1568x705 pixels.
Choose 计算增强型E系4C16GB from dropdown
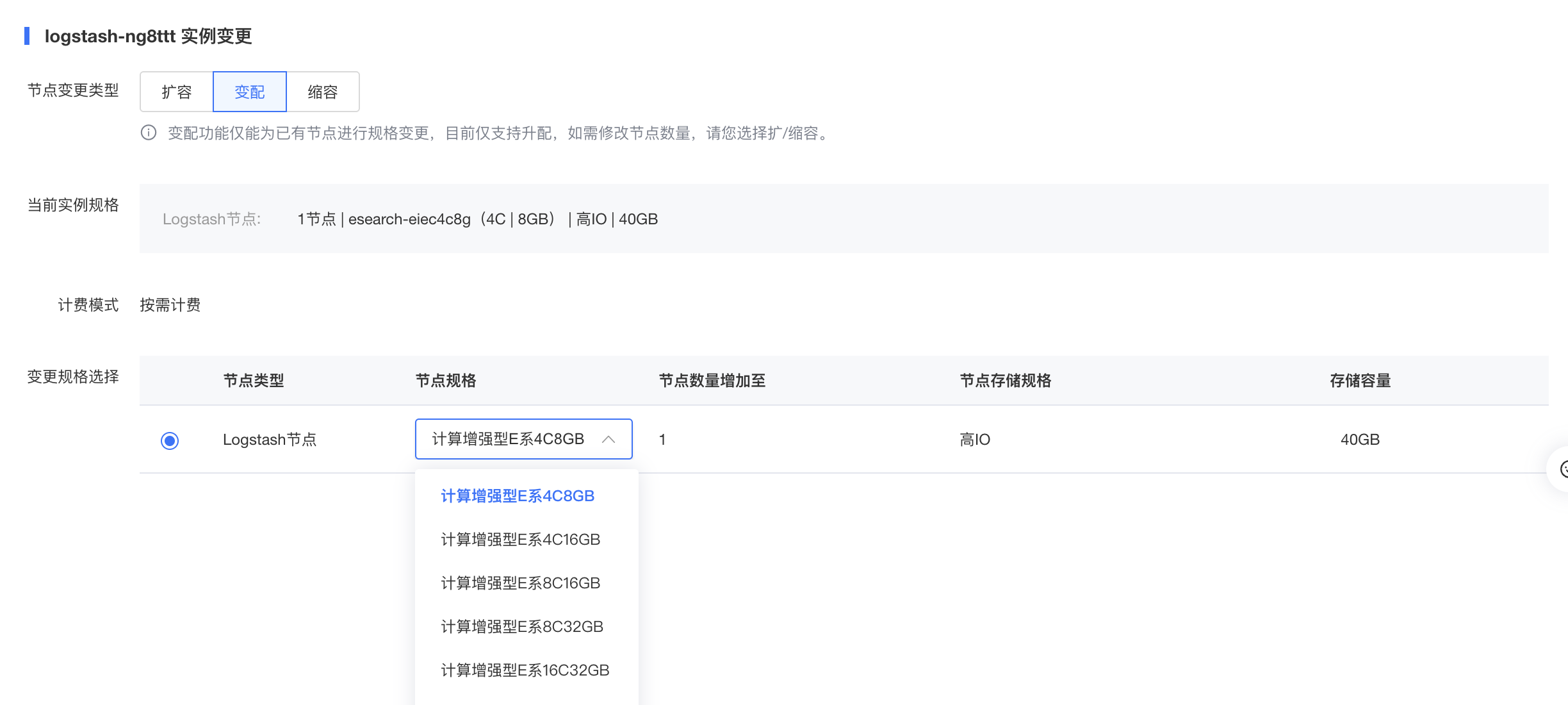click(x=521, y=540)
